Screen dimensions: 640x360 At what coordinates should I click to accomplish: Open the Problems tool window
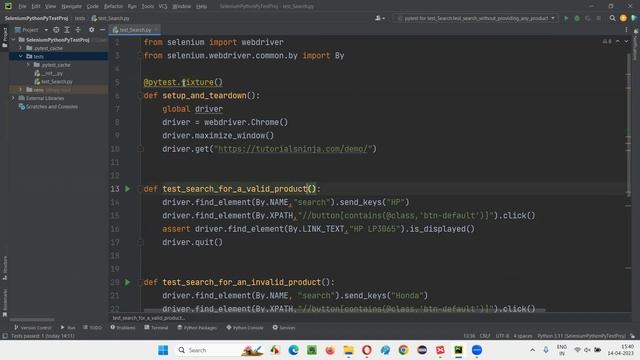(123, 327)
